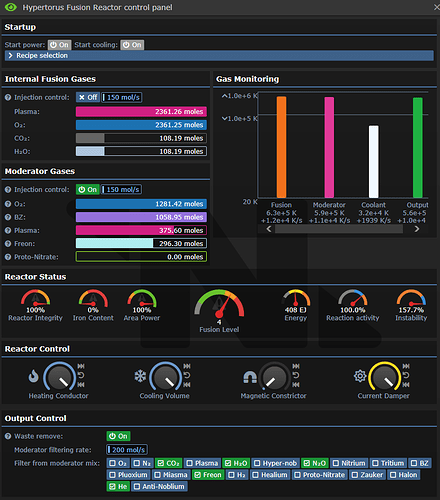Click the moderator filtering rate input field

127,450
